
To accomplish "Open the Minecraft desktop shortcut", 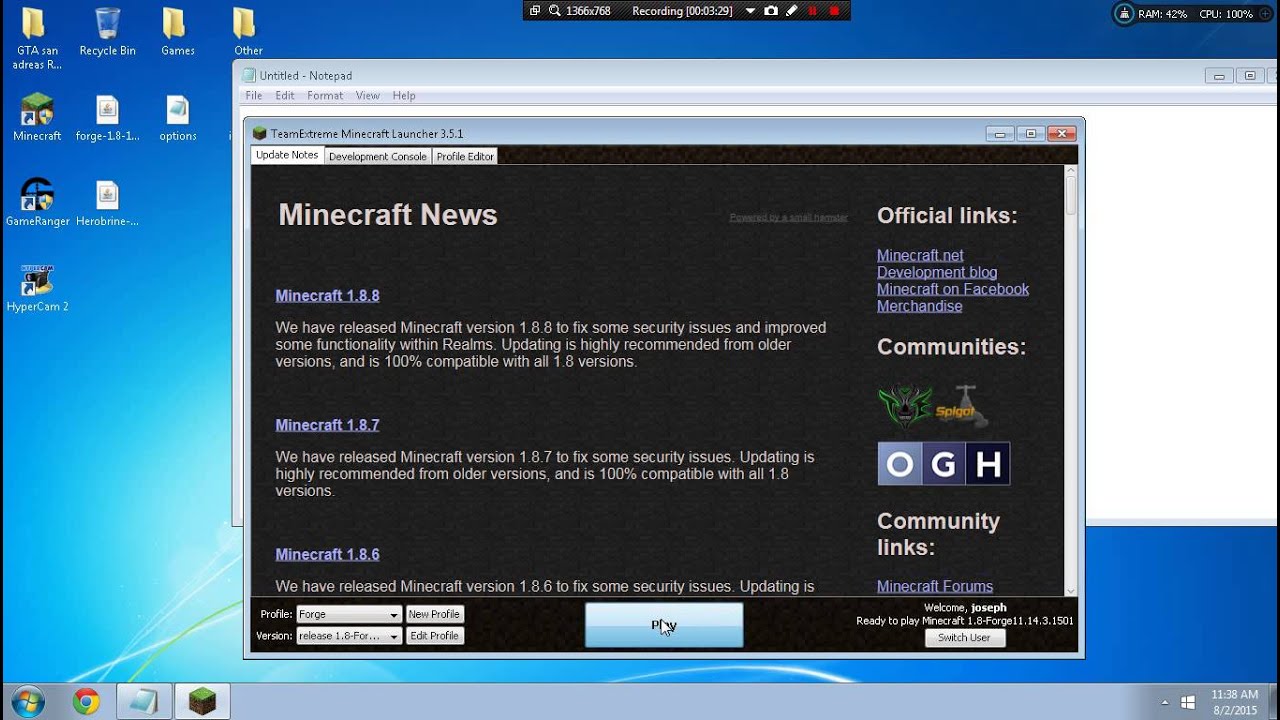I will [37, 118].
